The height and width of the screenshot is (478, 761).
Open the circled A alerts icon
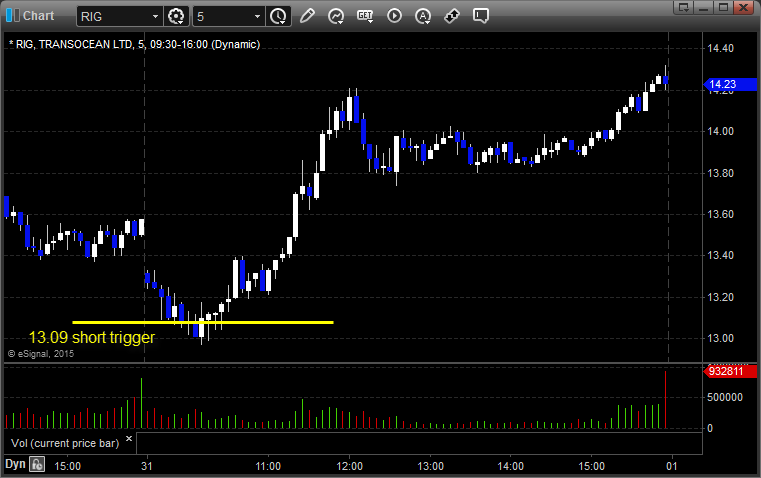click(423, 16)
